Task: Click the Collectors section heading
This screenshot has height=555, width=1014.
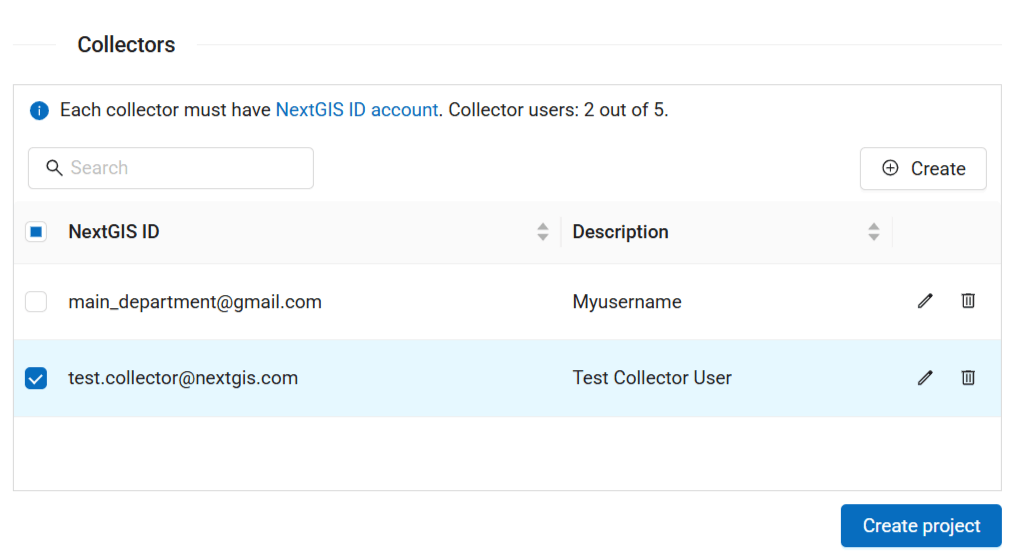Action: [x=126, y=45]
